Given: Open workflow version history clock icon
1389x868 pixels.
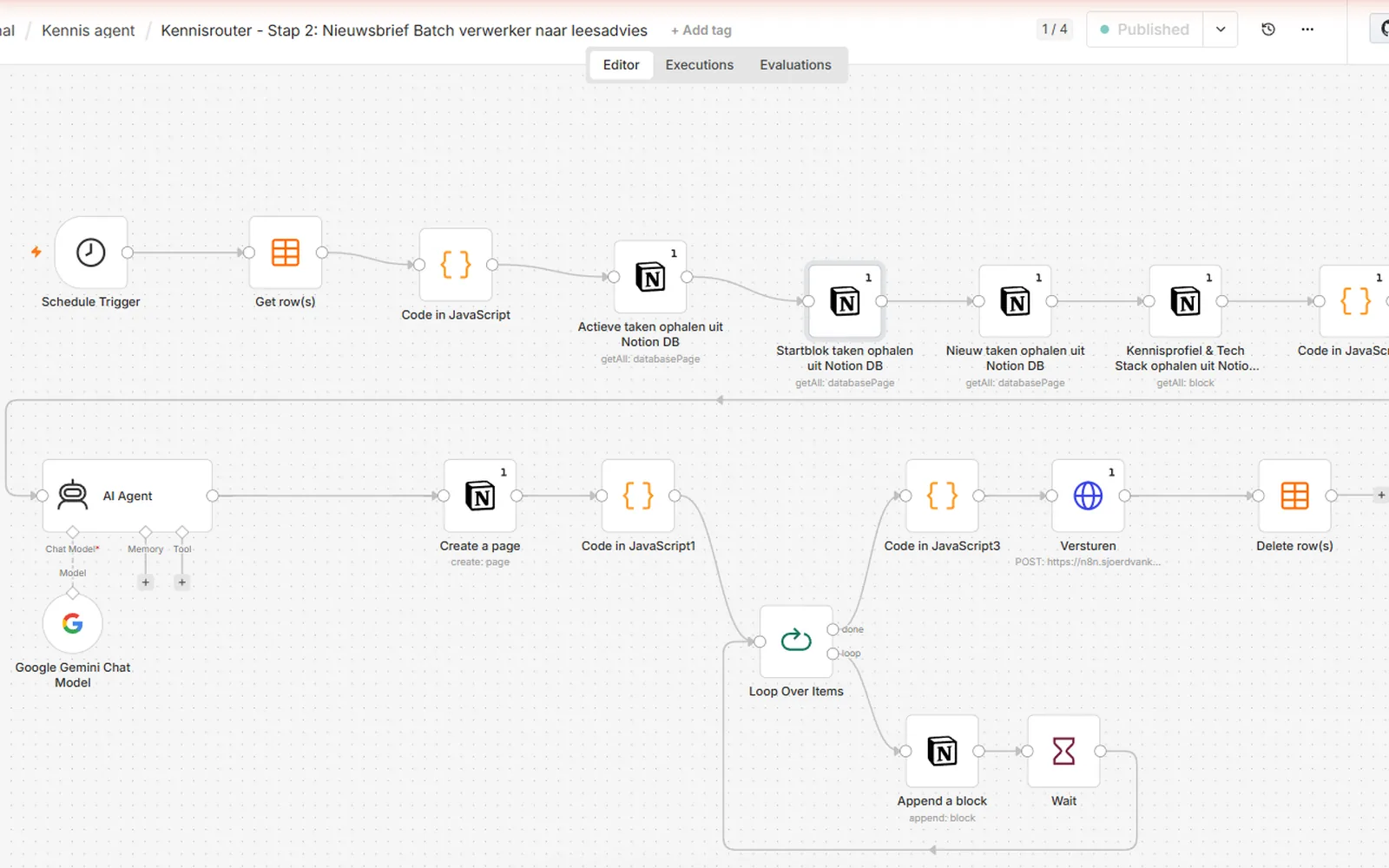Looking at the screenshot, I should coord(1268,30).
